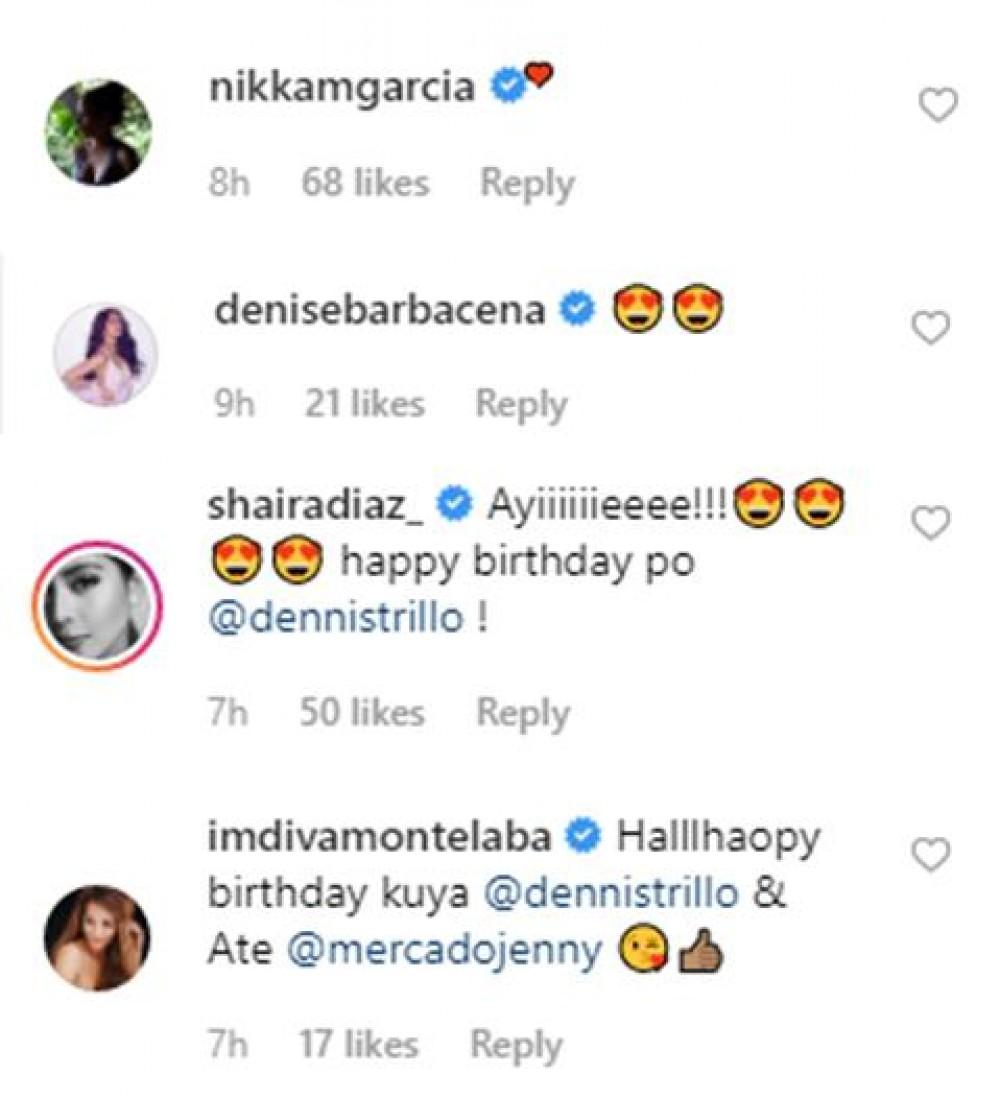Tap heart icon on imdivamontelaba comment

931,856
